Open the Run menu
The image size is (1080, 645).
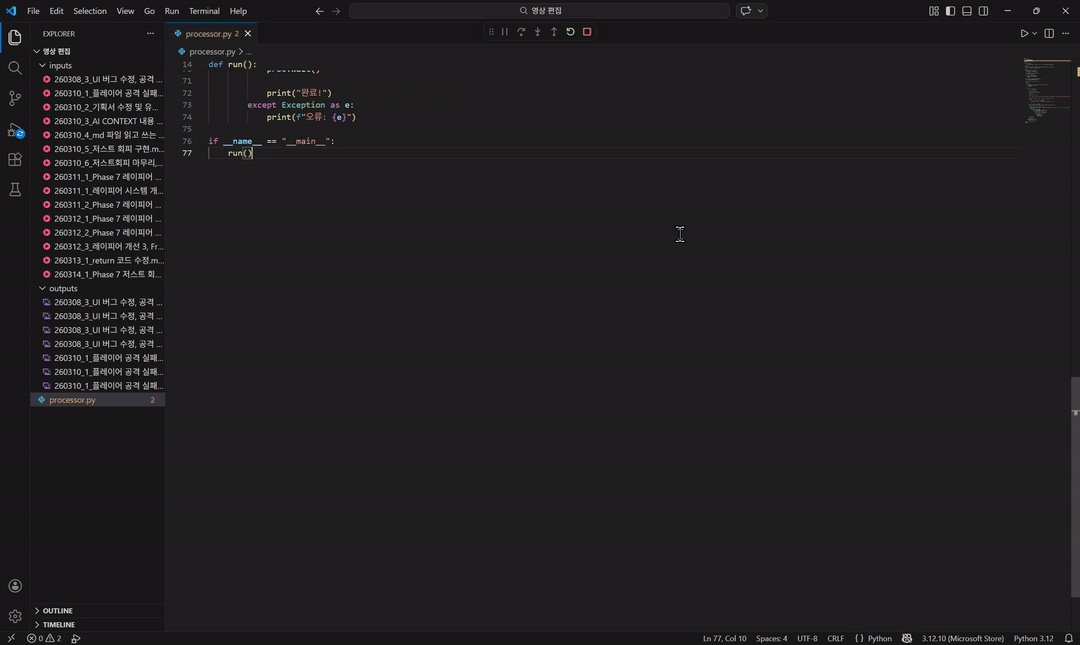coord(172,11)
